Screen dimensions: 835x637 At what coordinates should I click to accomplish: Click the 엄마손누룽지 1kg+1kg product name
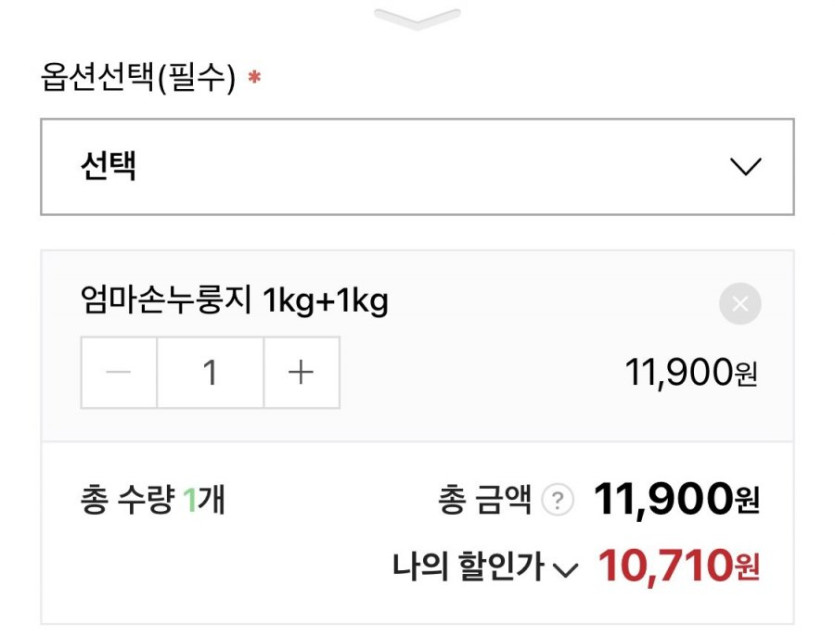coord(234,300)
